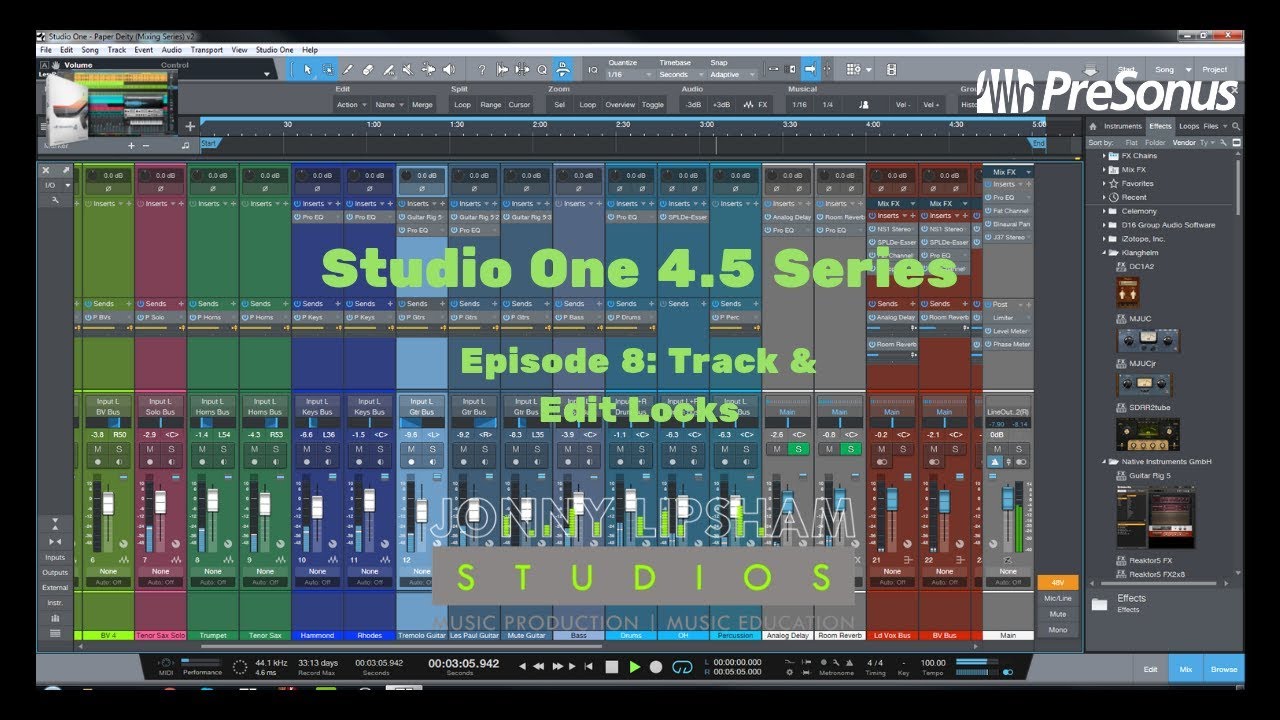Open the File menu
Screen dimensions: 1280x720
tap(46, 49)
